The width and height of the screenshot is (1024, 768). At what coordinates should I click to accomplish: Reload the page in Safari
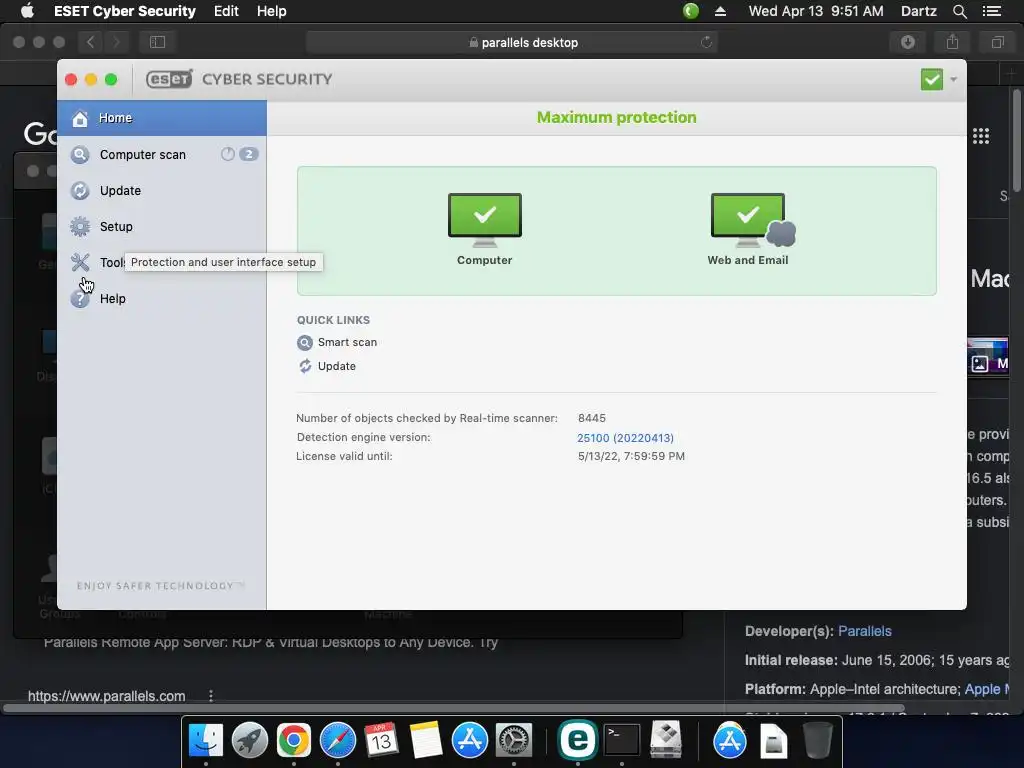706,42
